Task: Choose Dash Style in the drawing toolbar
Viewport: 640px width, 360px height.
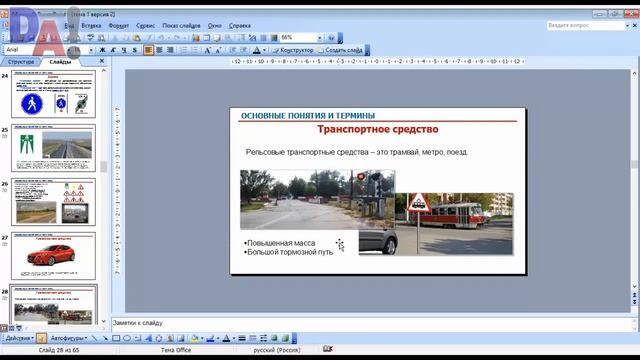Action: (253, 338)
